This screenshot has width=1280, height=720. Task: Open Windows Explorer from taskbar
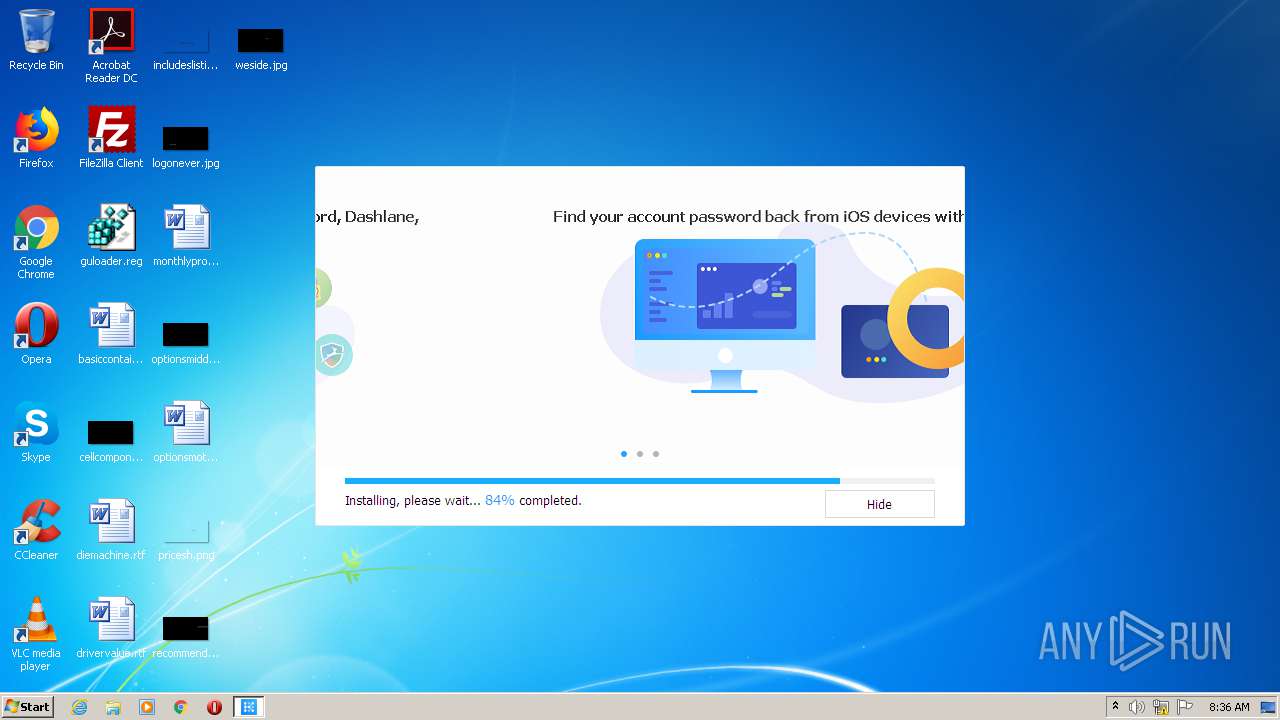113,707
